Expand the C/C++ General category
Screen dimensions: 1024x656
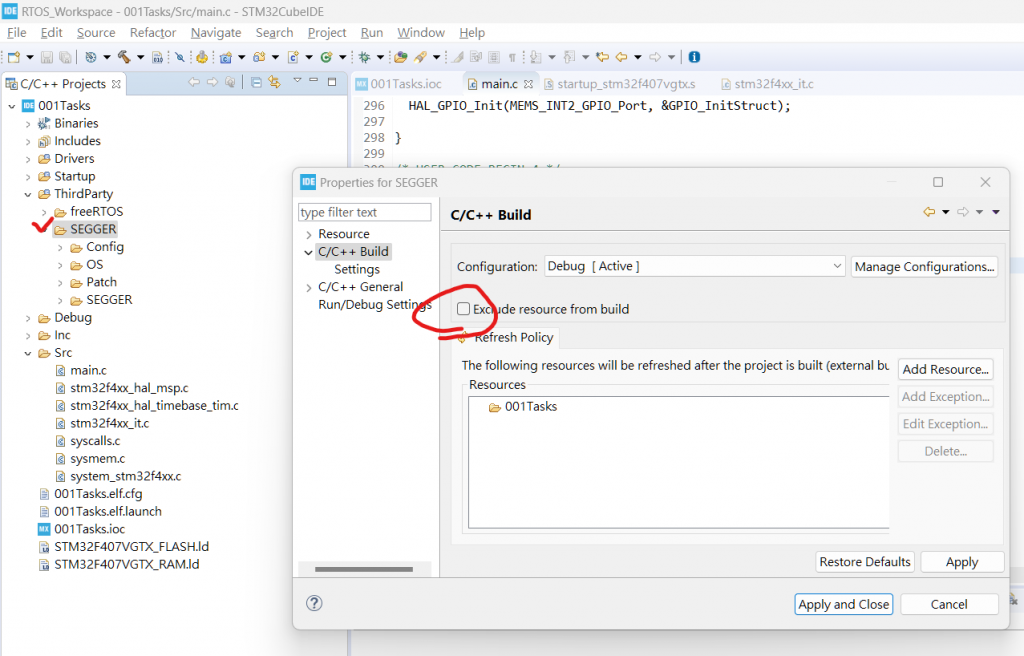[308, 287]
